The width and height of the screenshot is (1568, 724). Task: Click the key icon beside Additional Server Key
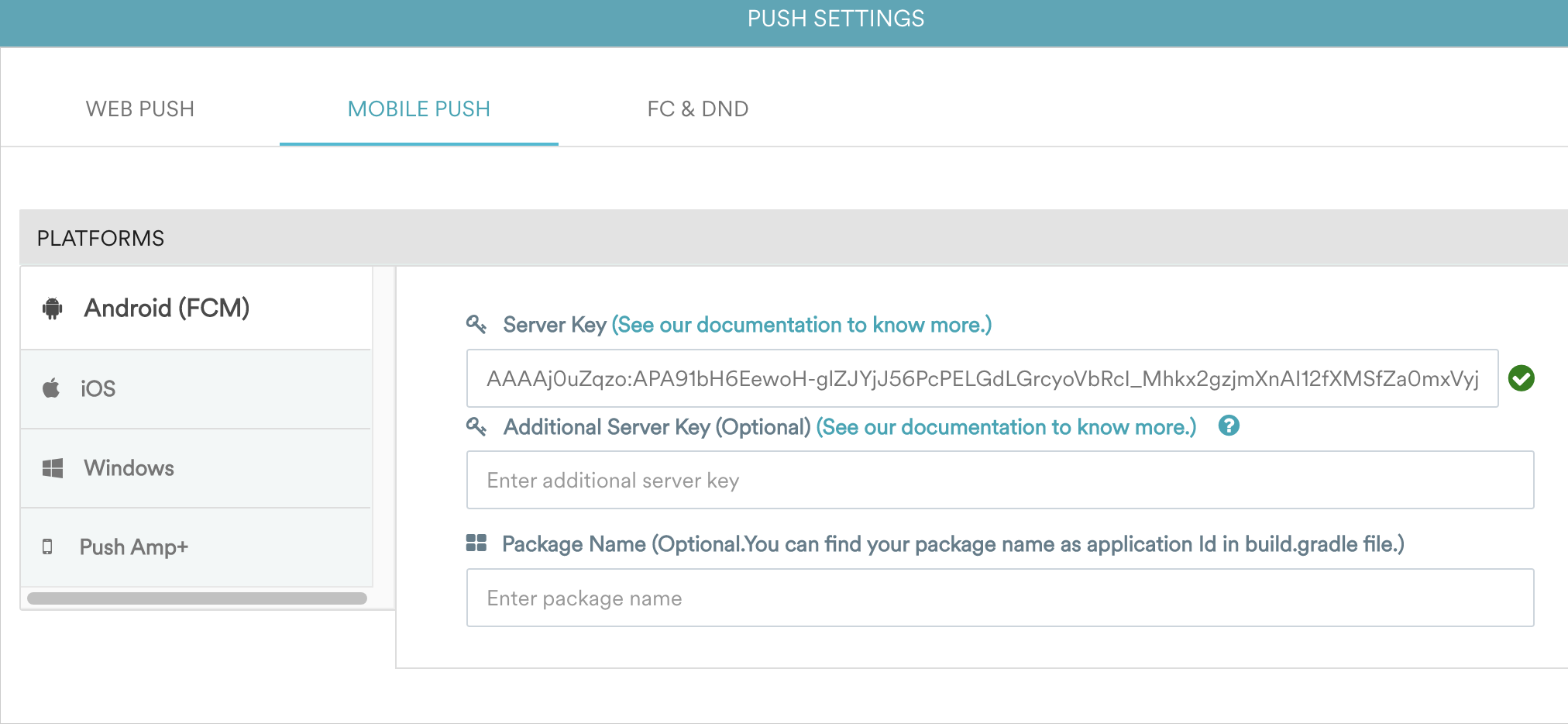tap(477, 426)
